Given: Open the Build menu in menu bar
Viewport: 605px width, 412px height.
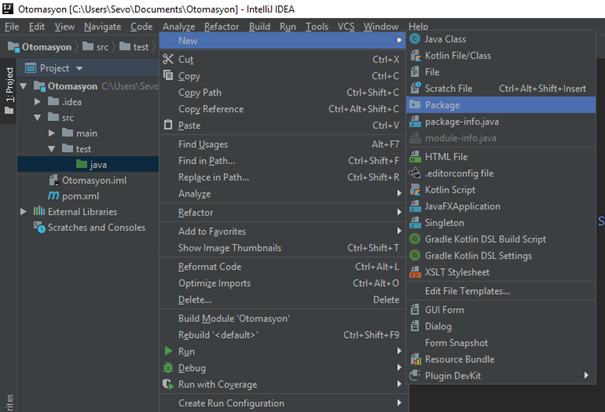Looking at the screenshot, I should click(x=259, y=27).
